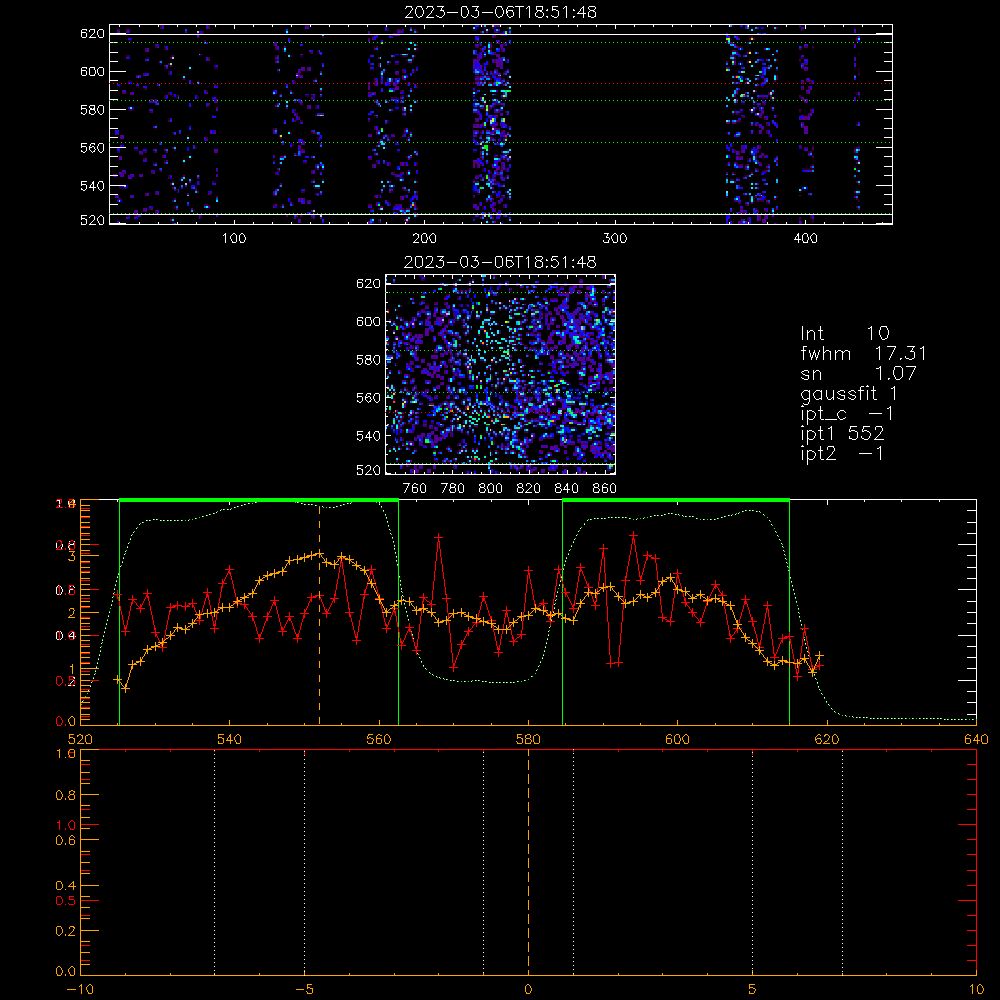Select the 'Int 10' parameter text
The image size is (1000, 1000).
click(x=844, y=333)
